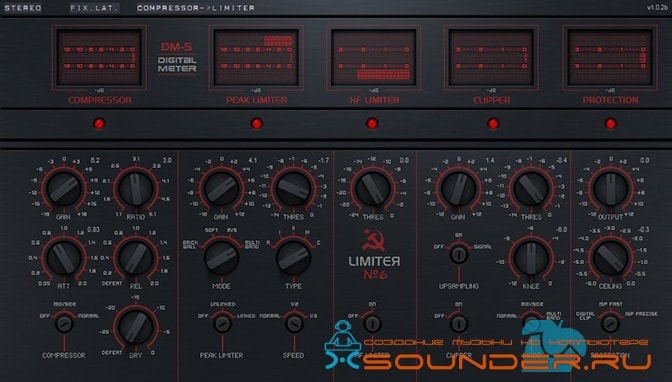
Task: Click the Peak Limiter meter display
Action: (x=256, y=57)
